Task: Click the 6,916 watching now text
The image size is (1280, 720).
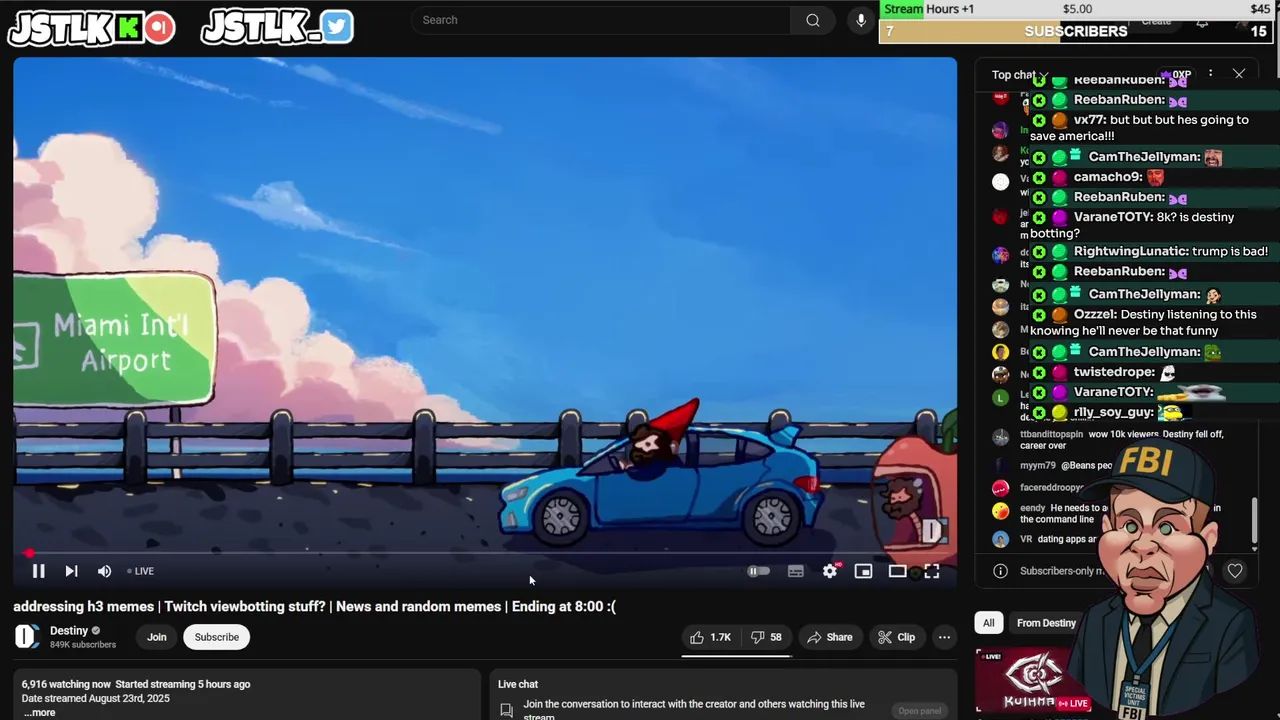Action: [x=66, y=685]
